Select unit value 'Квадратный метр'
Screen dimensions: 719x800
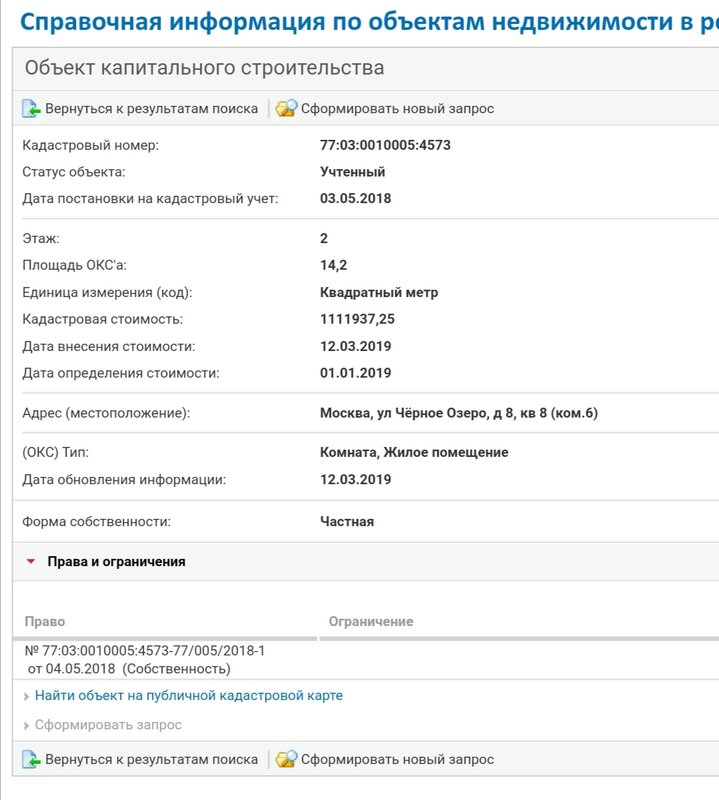point(379,292)
